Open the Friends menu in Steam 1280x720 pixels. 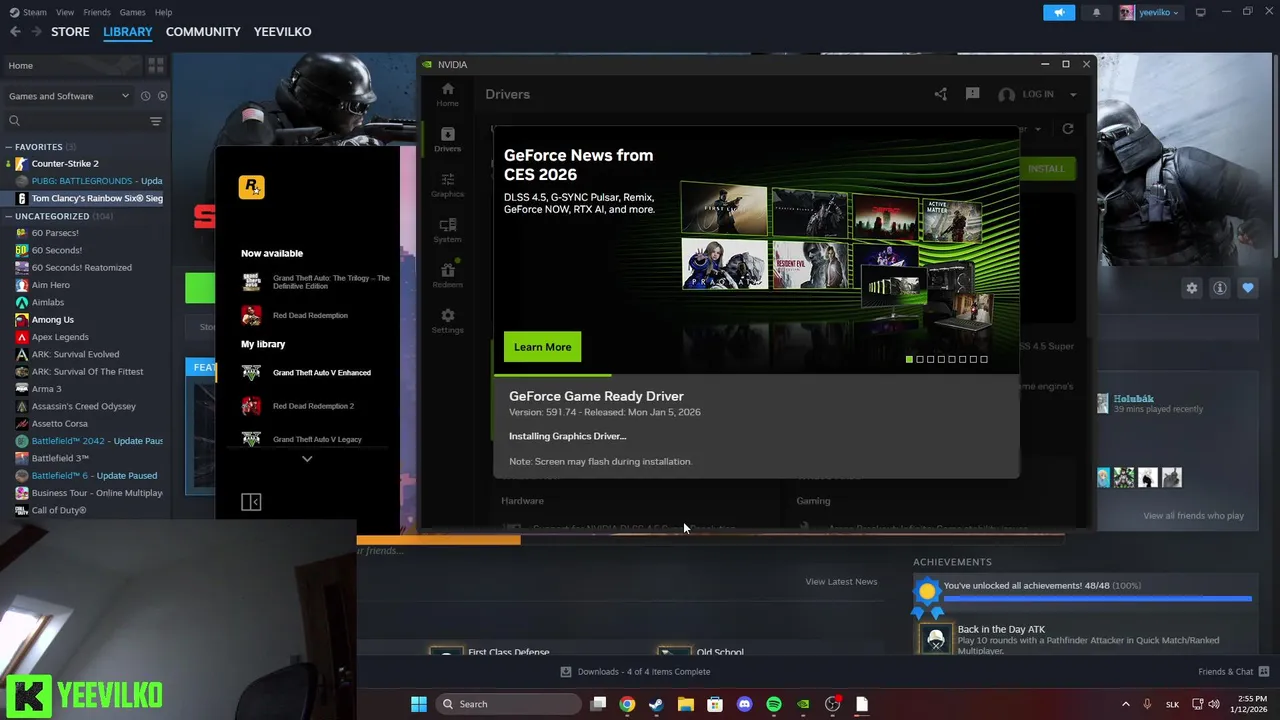tap(97, 12)
